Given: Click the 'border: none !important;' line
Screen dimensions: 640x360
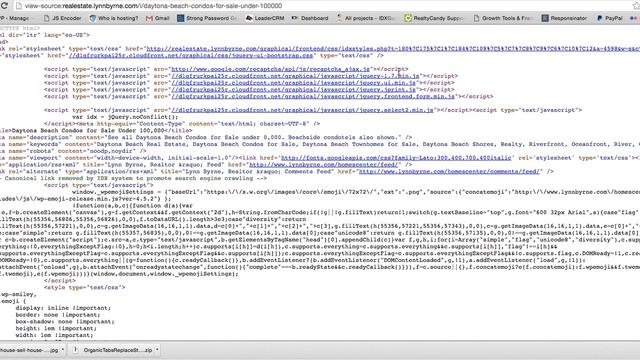Looking at the screenshot, I should pyautogui.click(x=58, y=315).
